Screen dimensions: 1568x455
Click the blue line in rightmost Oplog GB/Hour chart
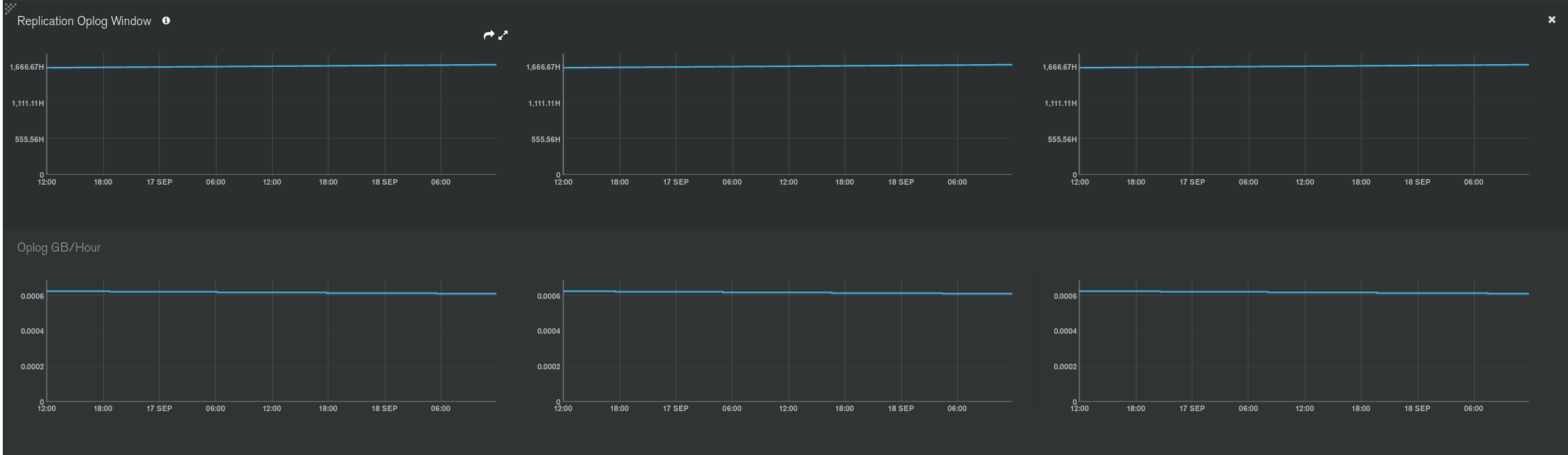tap(1304, 293)
